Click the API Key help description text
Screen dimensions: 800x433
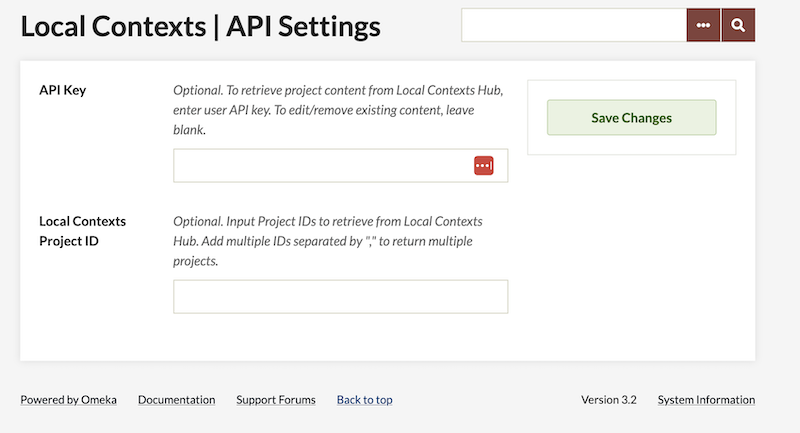coord(338,110)
